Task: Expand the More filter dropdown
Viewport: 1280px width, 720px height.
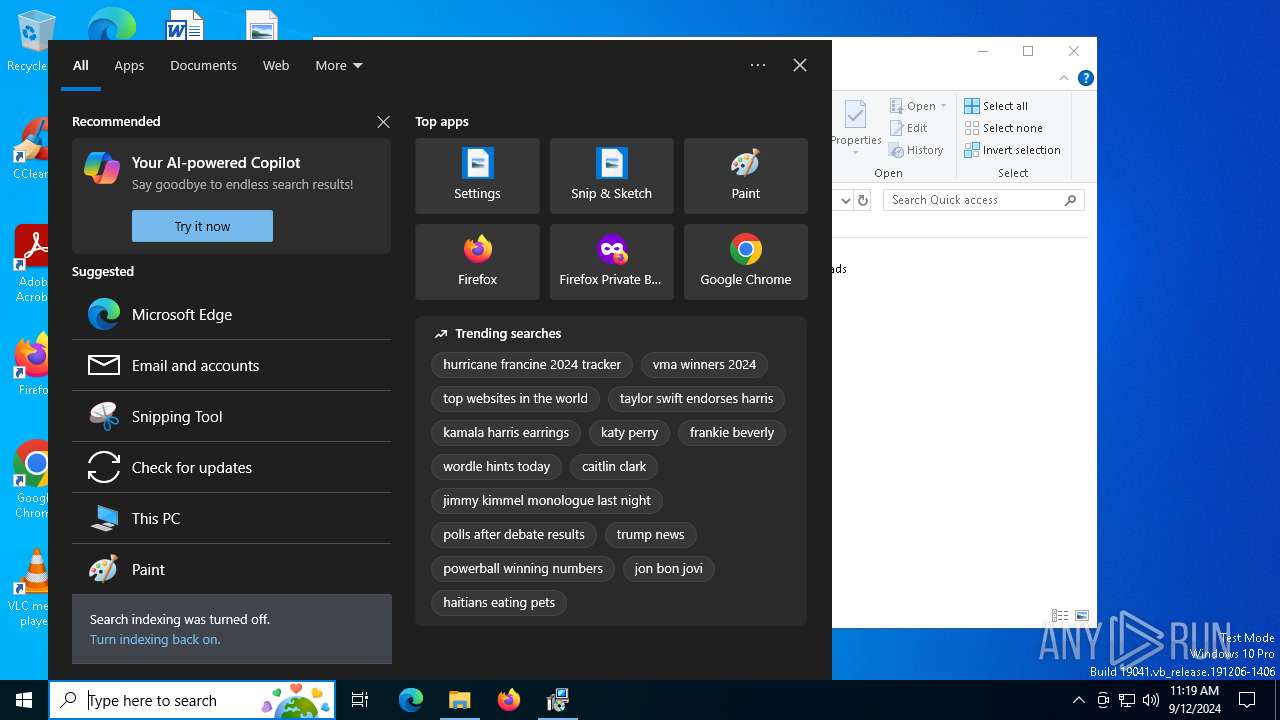Action: [x=339, y=65]
